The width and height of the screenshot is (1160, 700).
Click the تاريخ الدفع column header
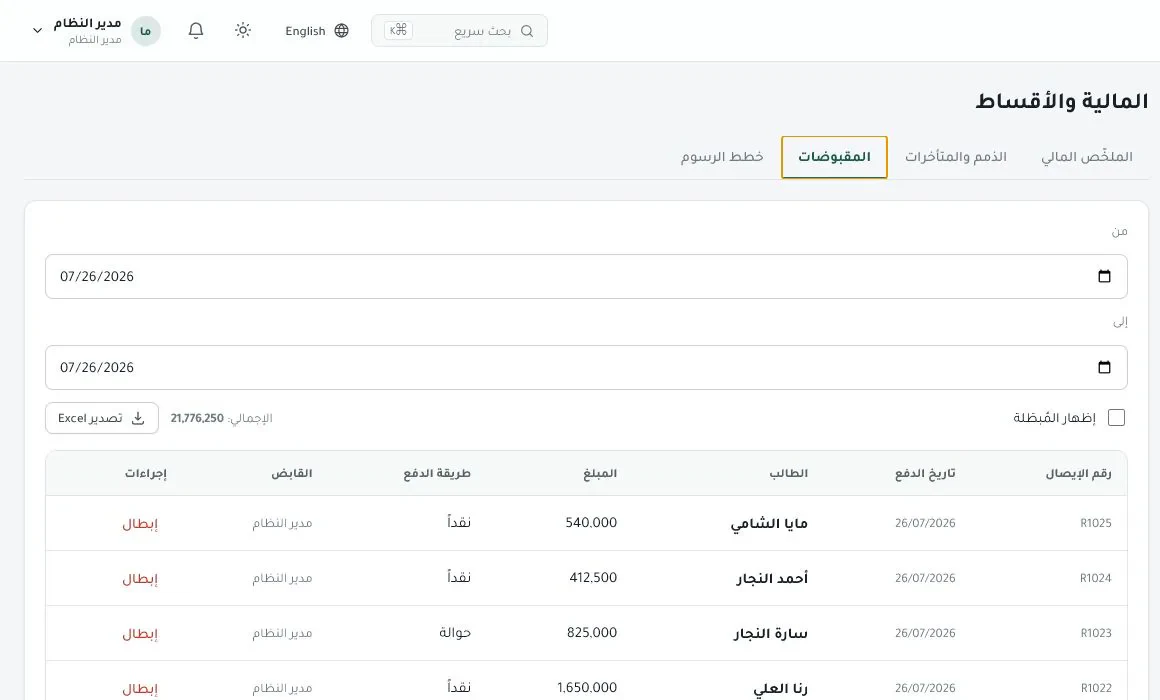[x=925, y=474]
